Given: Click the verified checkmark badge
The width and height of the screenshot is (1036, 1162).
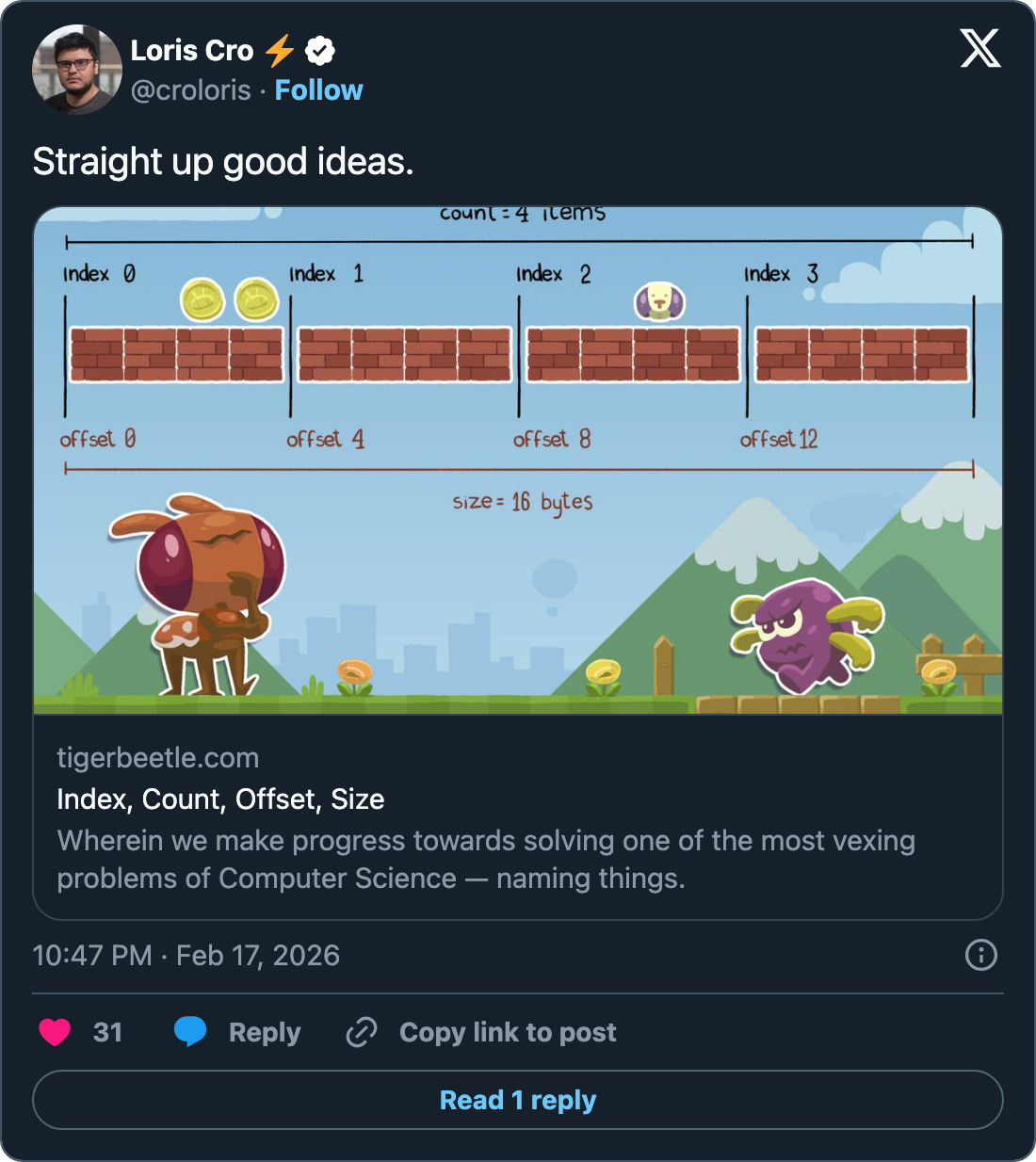Looking at the screenshot, I should click(x=321, y=51).
